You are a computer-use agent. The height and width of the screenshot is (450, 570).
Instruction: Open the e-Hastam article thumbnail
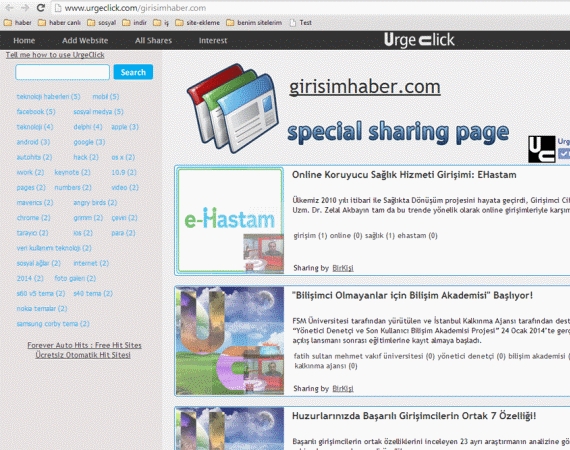click(230, 220)
